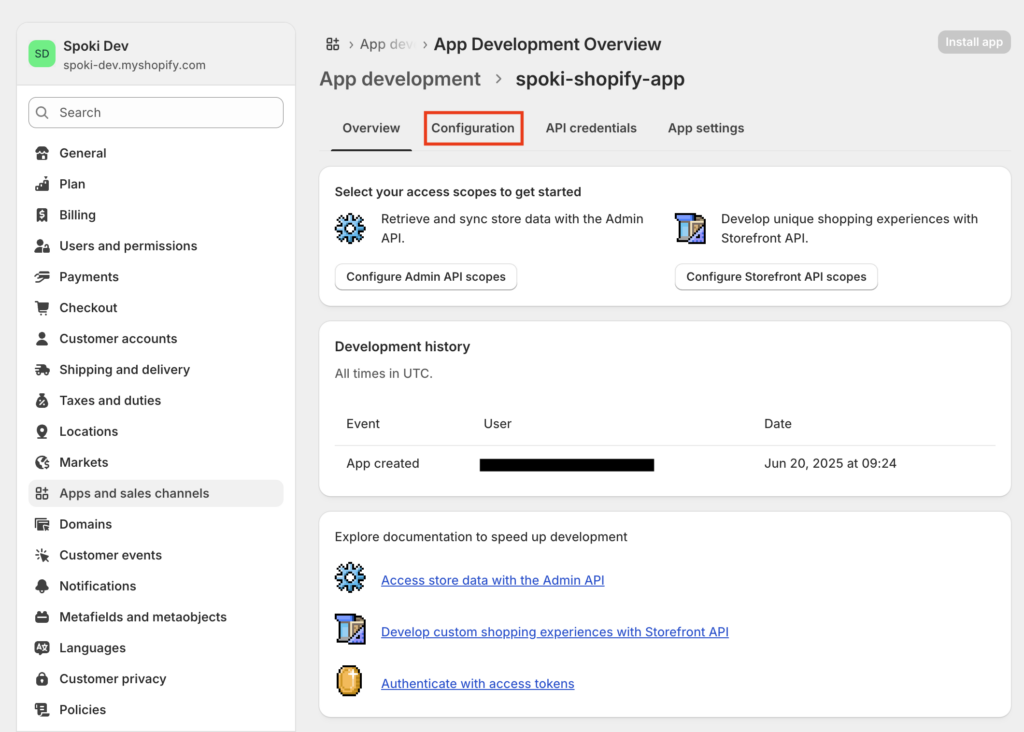
Task: Click the Notifications bell icon
Action: pos(42,586)
